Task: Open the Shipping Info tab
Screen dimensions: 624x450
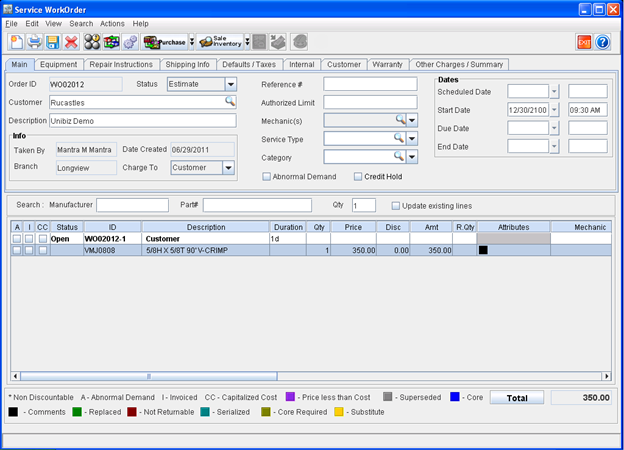Action: [x=187, y=64]
